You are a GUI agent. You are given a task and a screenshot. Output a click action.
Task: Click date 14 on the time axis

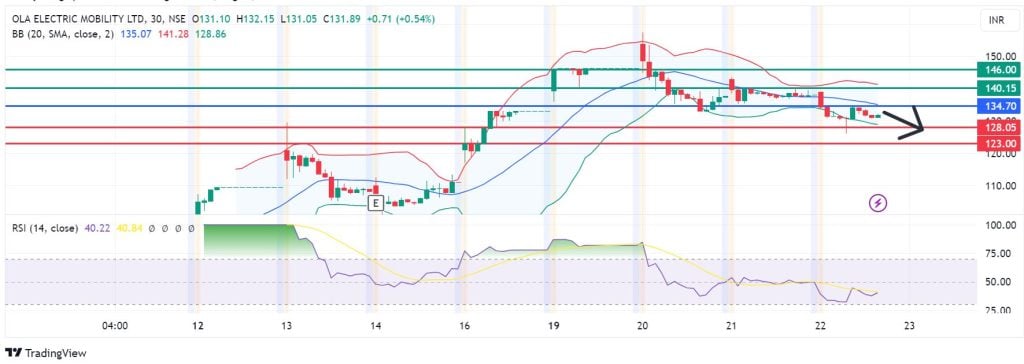(375, 325)
